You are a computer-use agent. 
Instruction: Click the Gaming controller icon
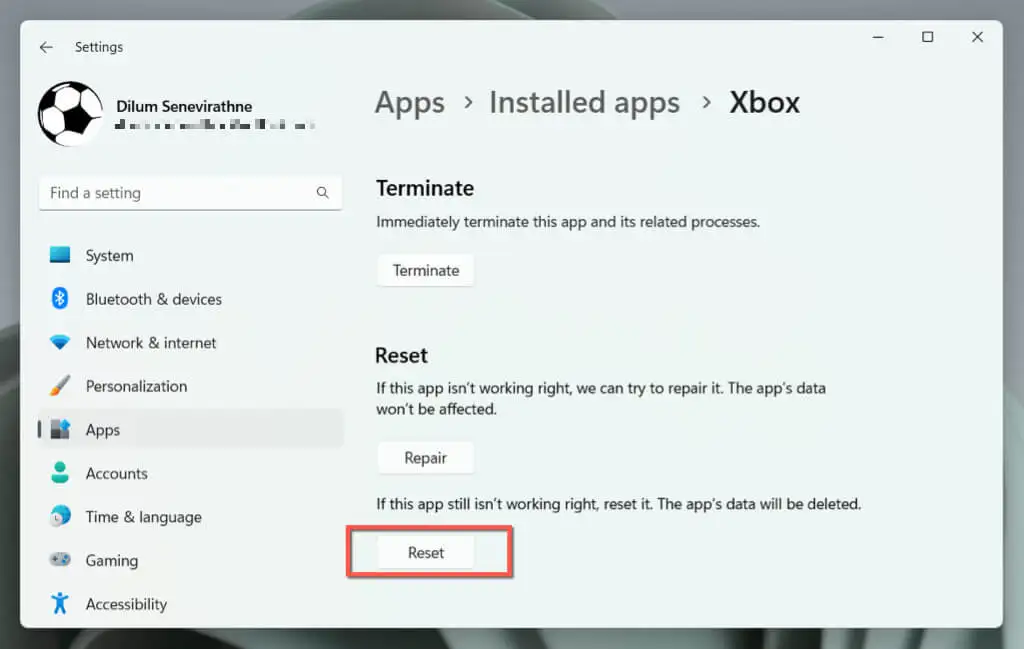click(60, 560)
